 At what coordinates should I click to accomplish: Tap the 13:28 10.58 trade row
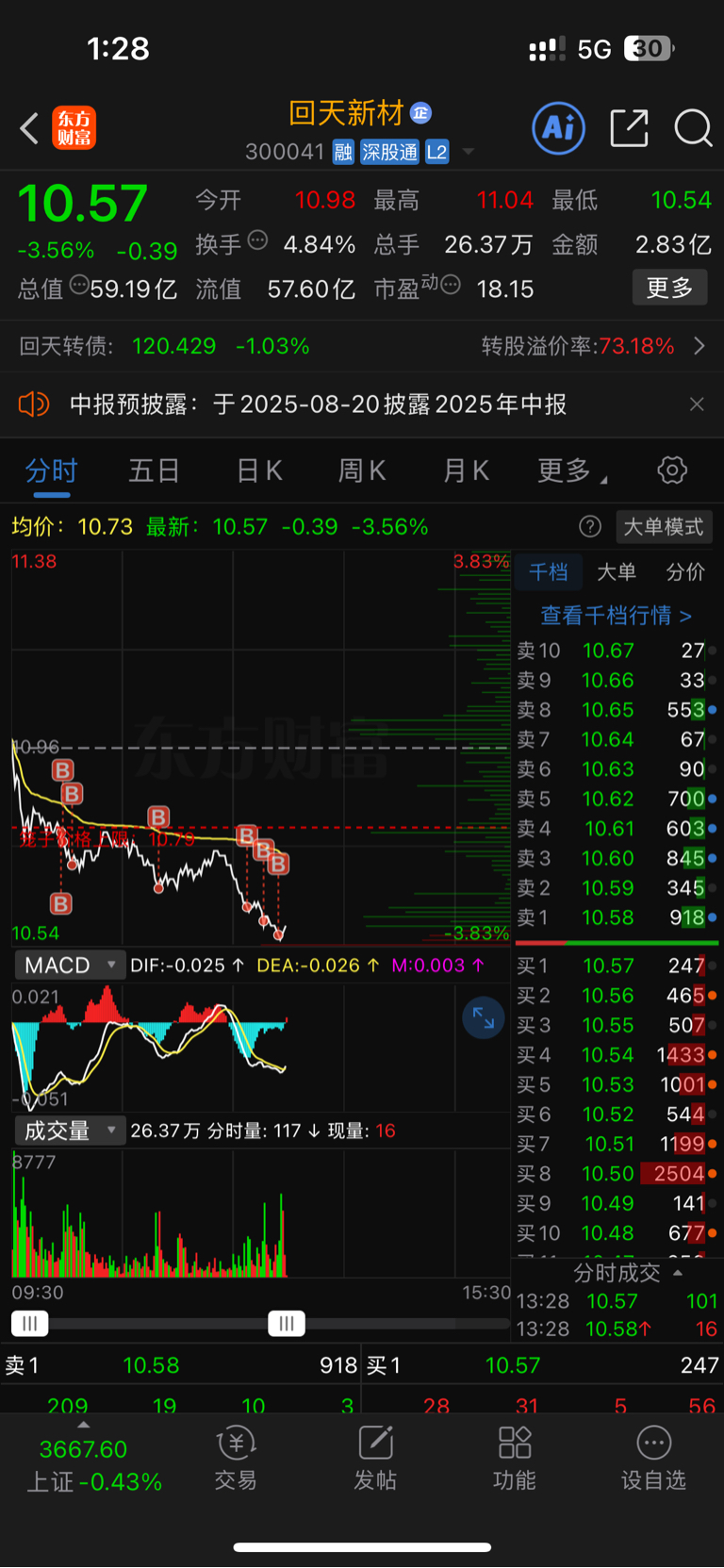tap(617, 1329)
